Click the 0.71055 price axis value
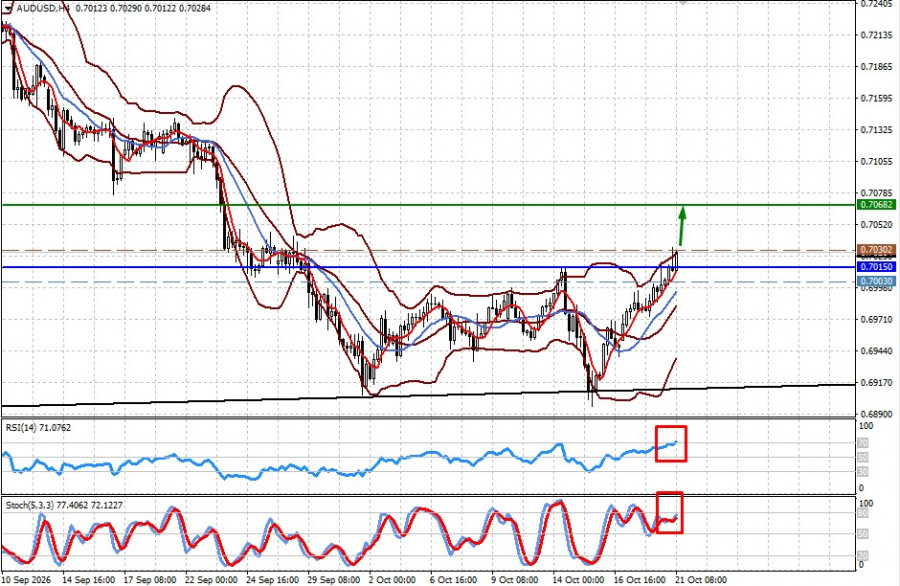The height and width of the screenshot is (586, 900). click(877, 161)
